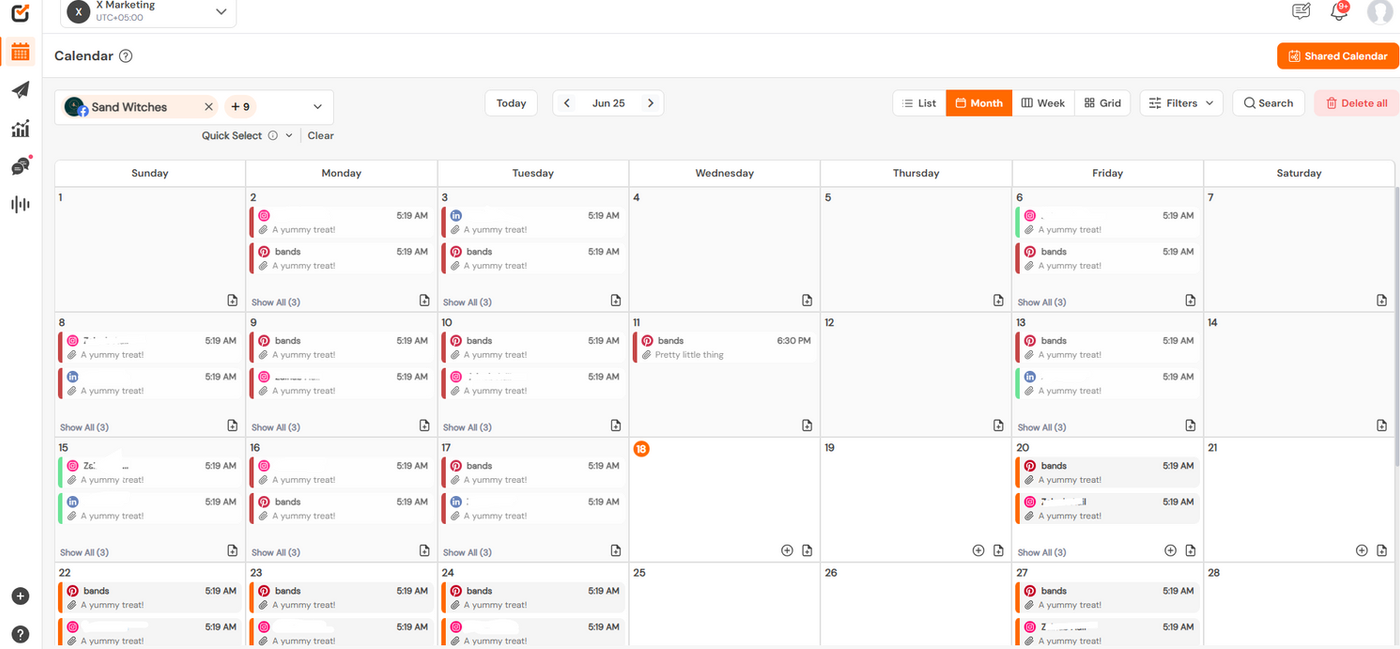Click the Quick Select info icon
The width and height of the screenshot is (1400, 649).
point(273,135)
